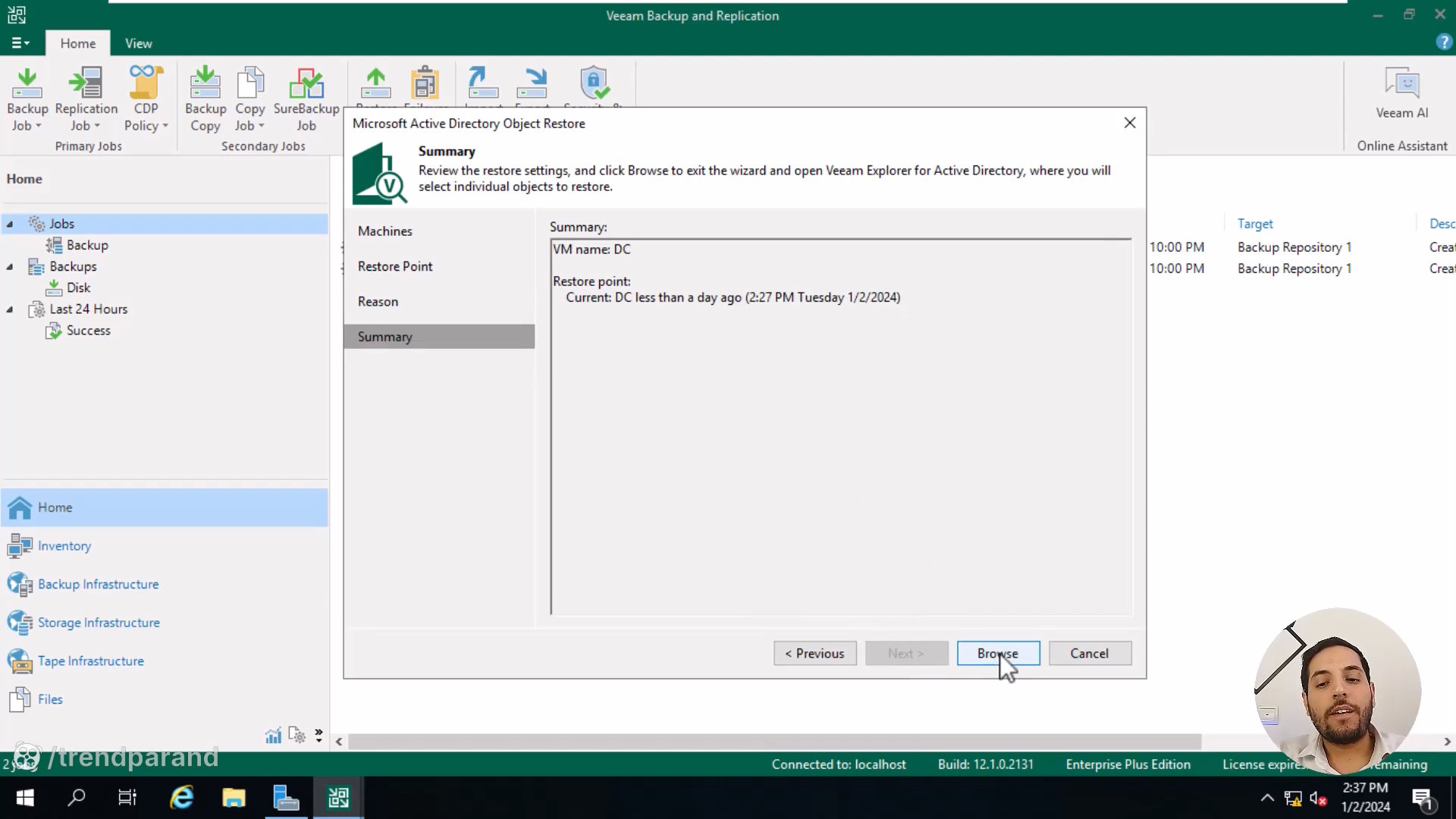Collapse the Jobs tree node
Image resolution: width=1456 pixels, height=819 pixels.
(x=10, y=224)
